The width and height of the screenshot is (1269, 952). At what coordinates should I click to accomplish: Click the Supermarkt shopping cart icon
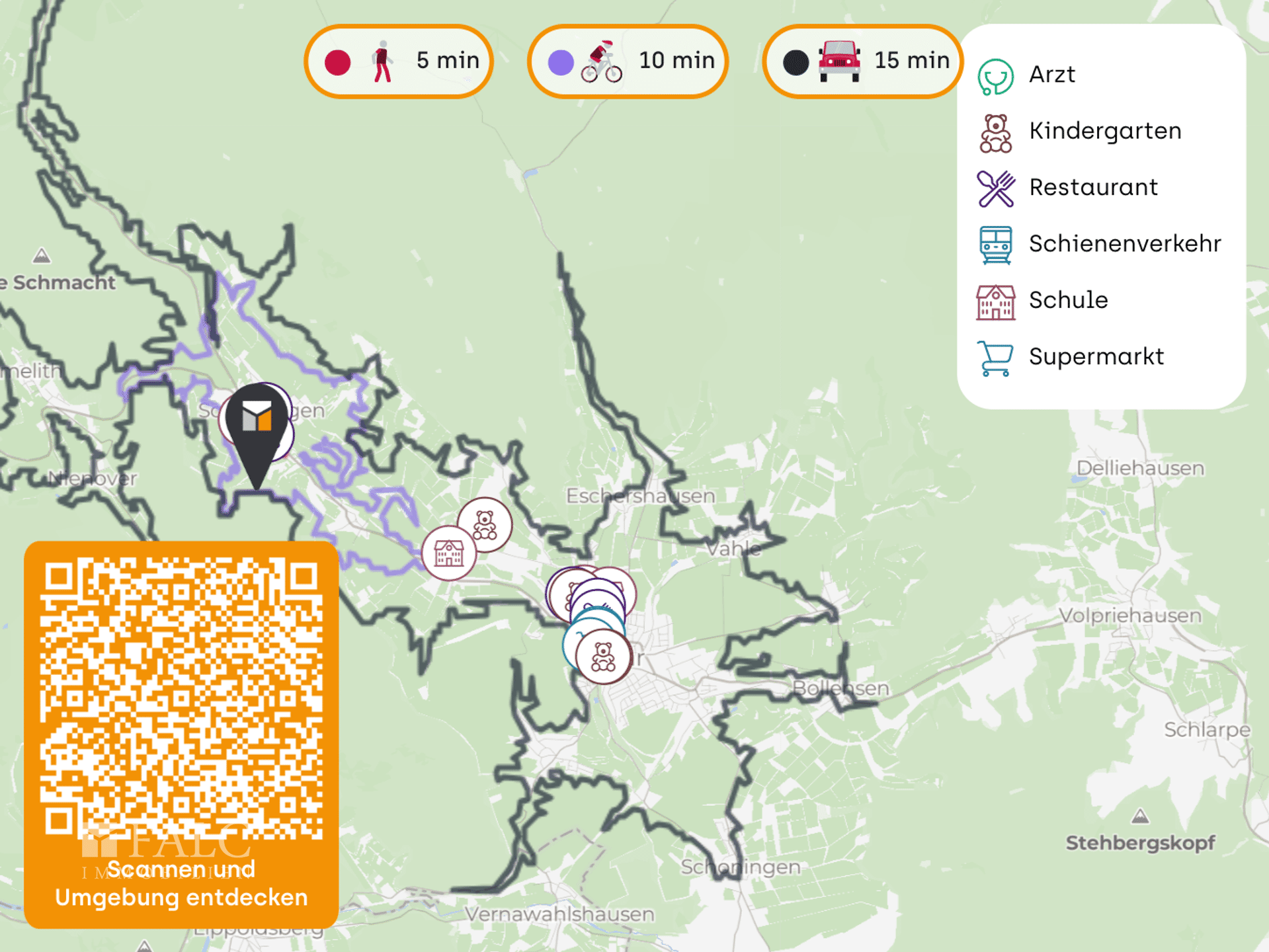[x=995, y=358]
